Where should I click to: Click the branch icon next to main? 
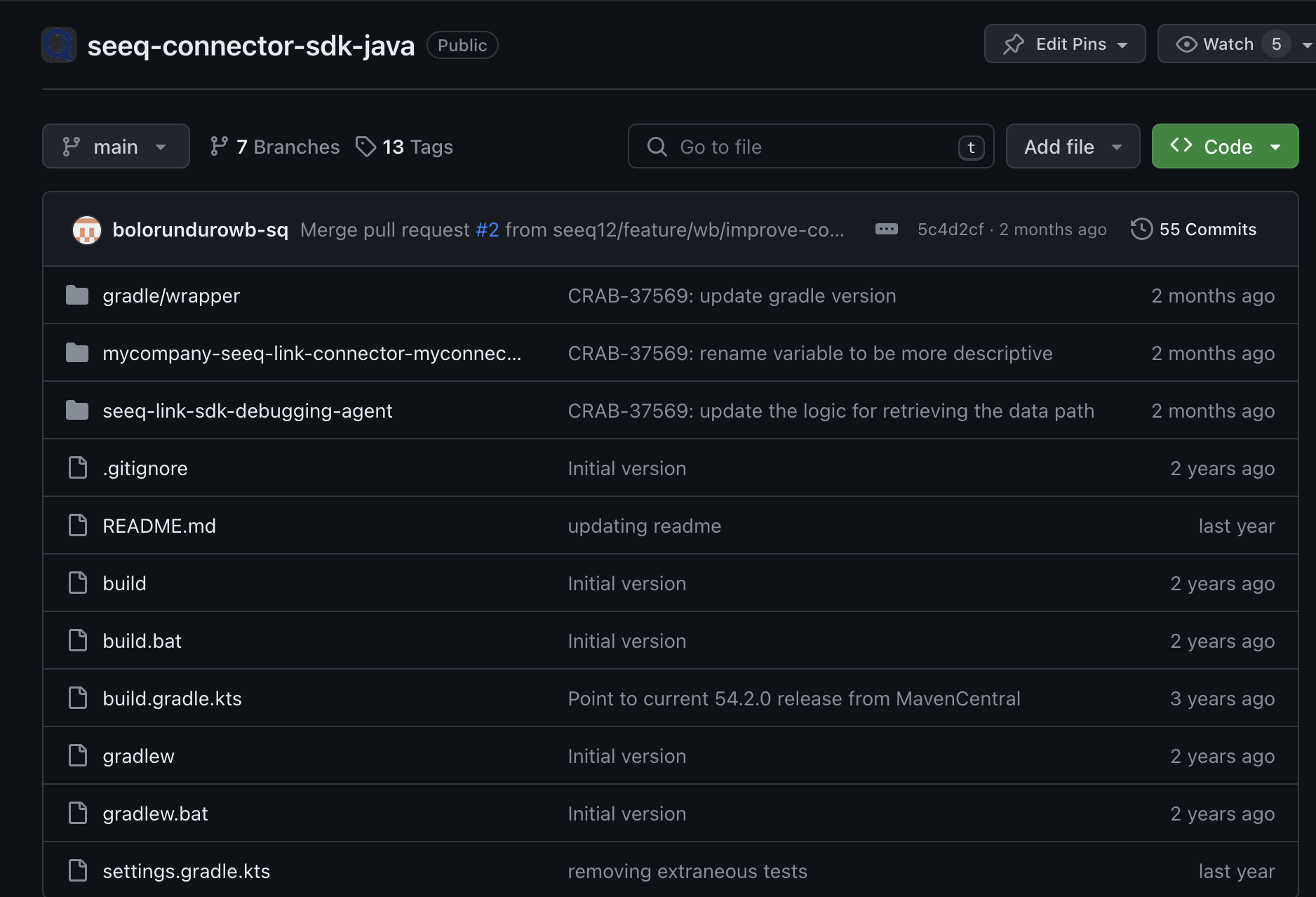coord(71,146)
